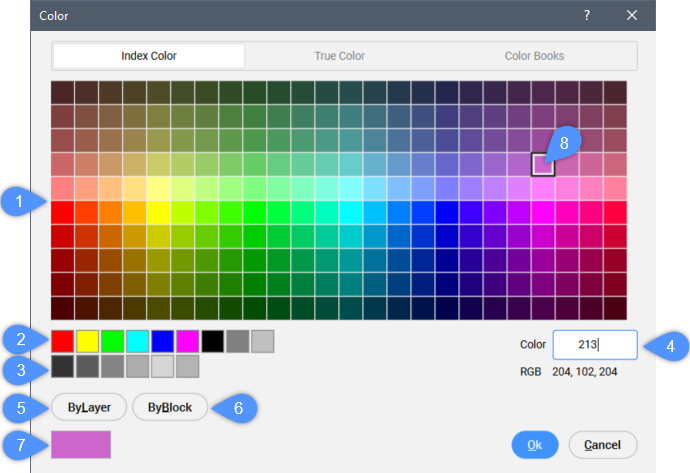Viewport: 690px width, 473px height.
Task: Choose the green standard color swatch
Action: pyautogui.click(x=113, y=342)
